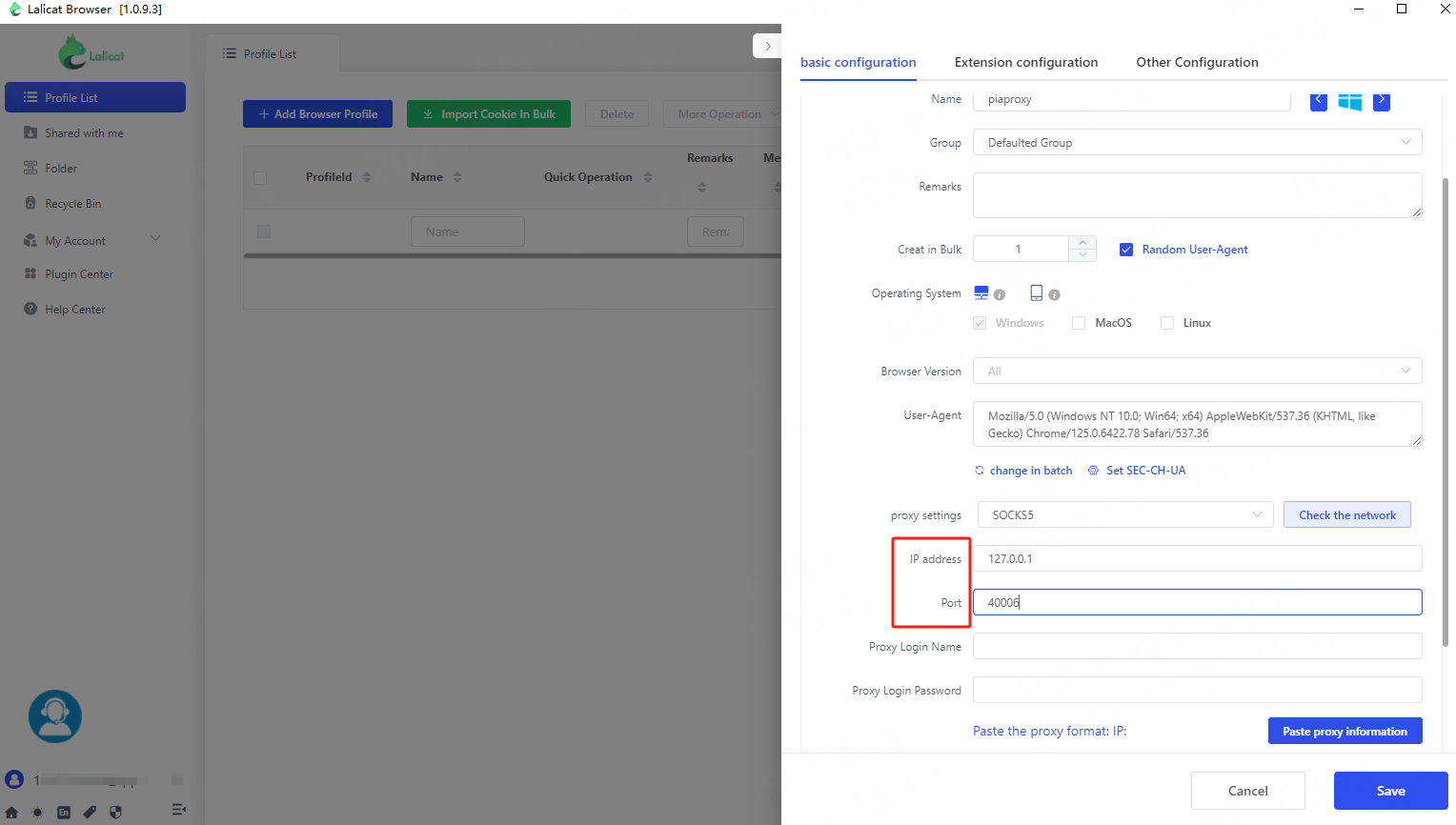Screen dimensions: 1456x825
Task: Tick the Linux checkbox
Action: pyautogui.click(x=1167, y=323)
